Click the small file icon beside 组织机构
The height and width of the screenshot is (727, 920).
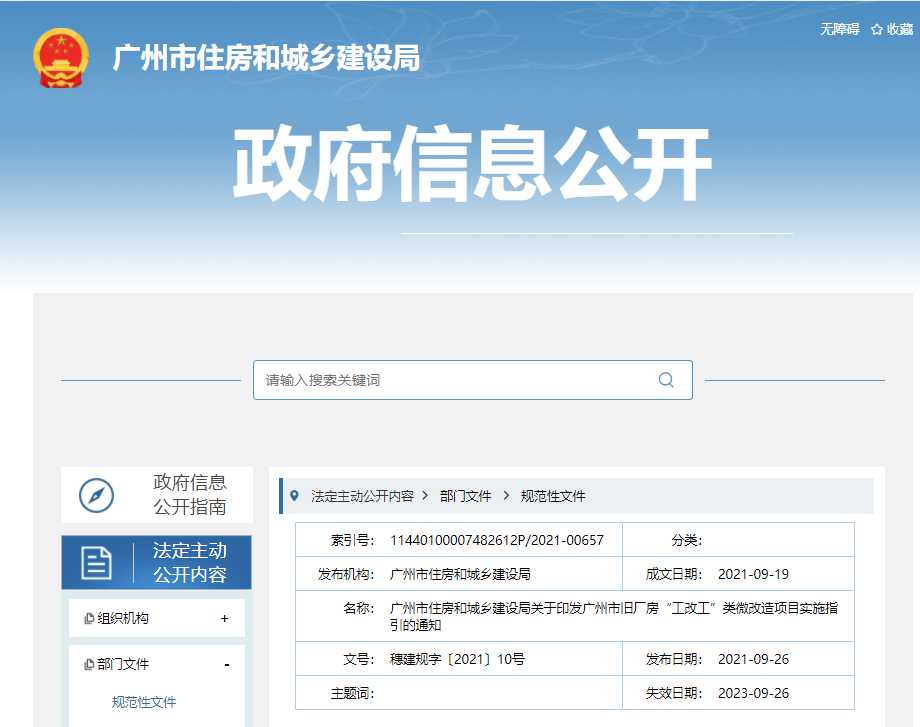tap(89, 618)
